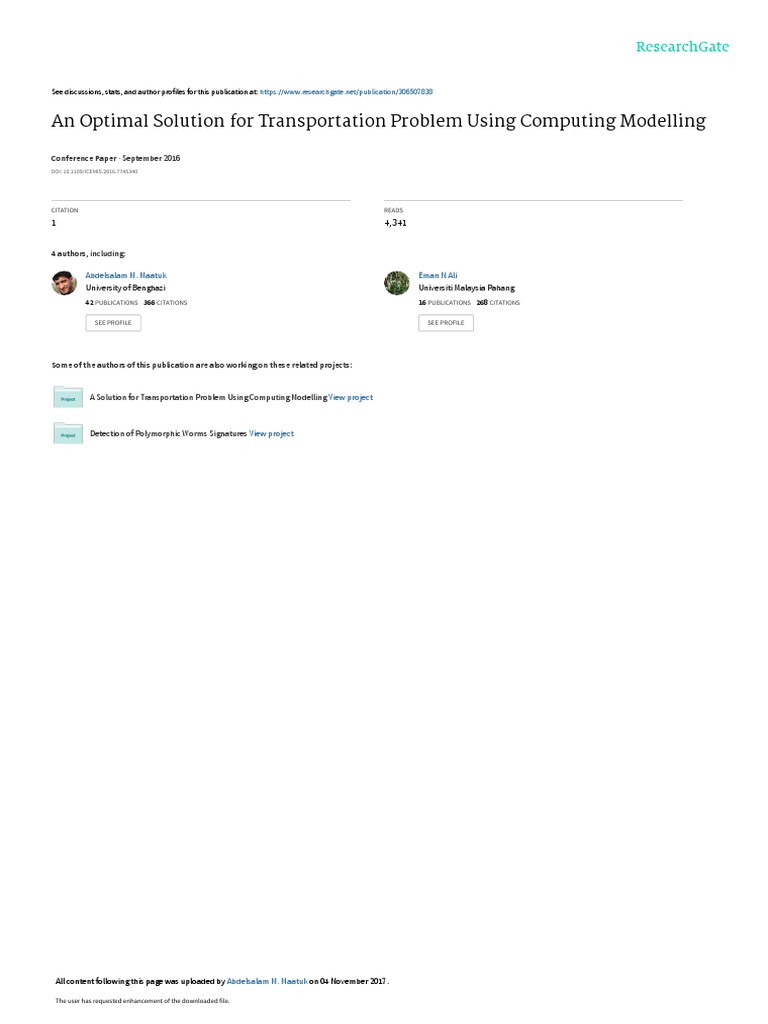View project for Polymorphic Worms Signatures
768x1024 pixels.
[272, 434]
